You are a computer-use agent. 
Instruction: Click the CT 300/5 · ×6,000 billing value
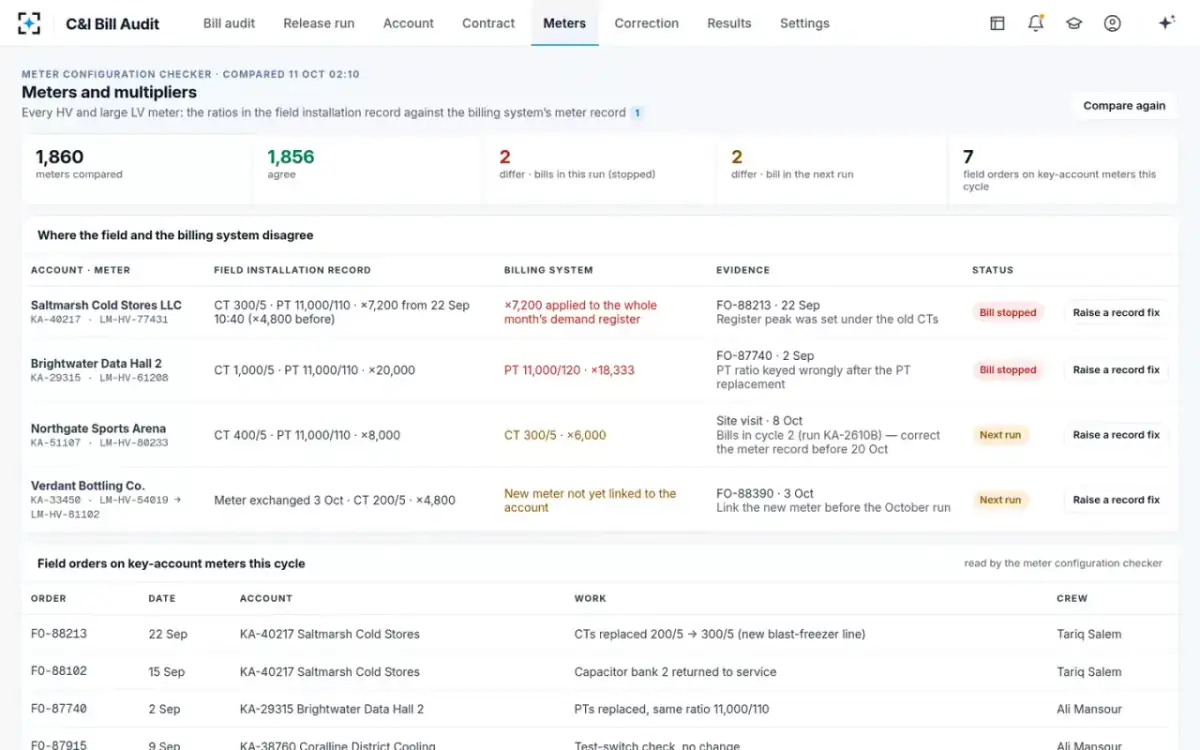555,435
